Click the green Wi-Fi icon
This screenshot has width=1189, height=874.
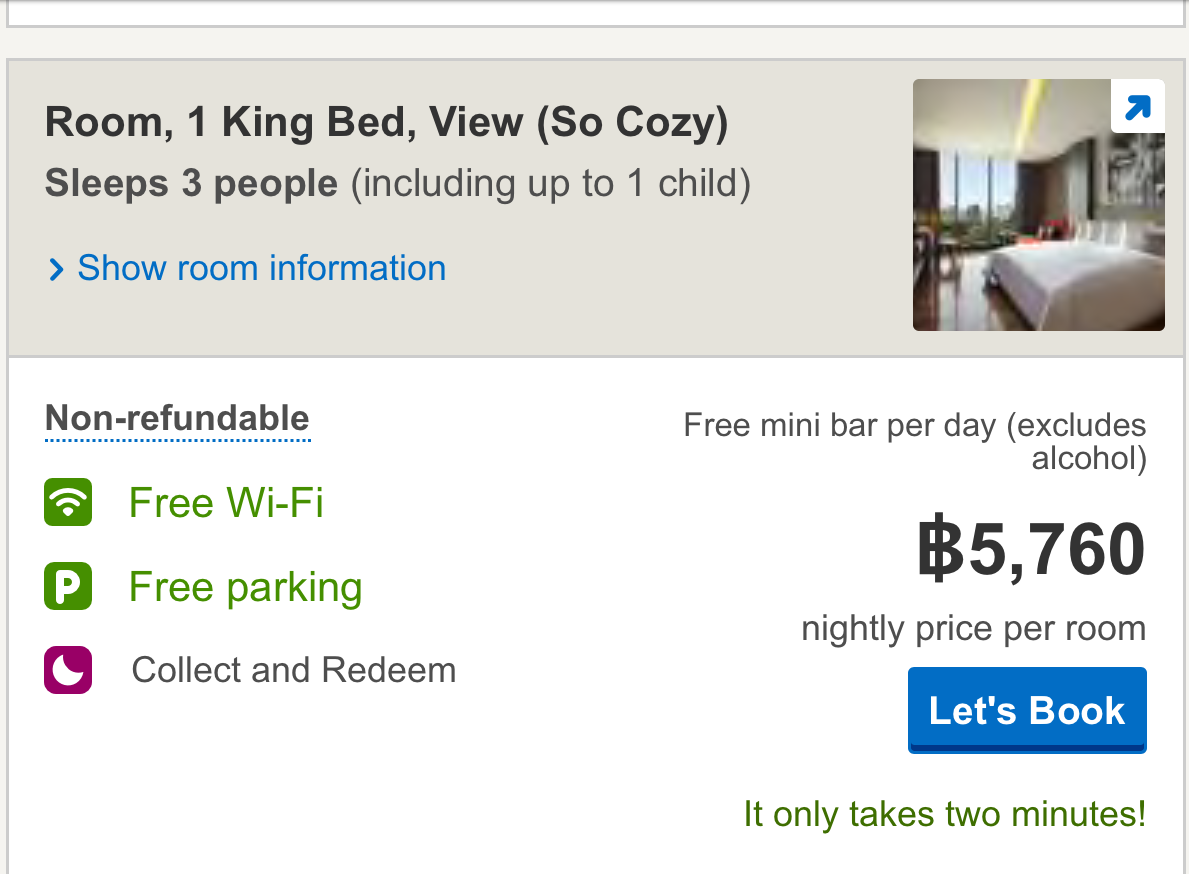click(68, 502)
